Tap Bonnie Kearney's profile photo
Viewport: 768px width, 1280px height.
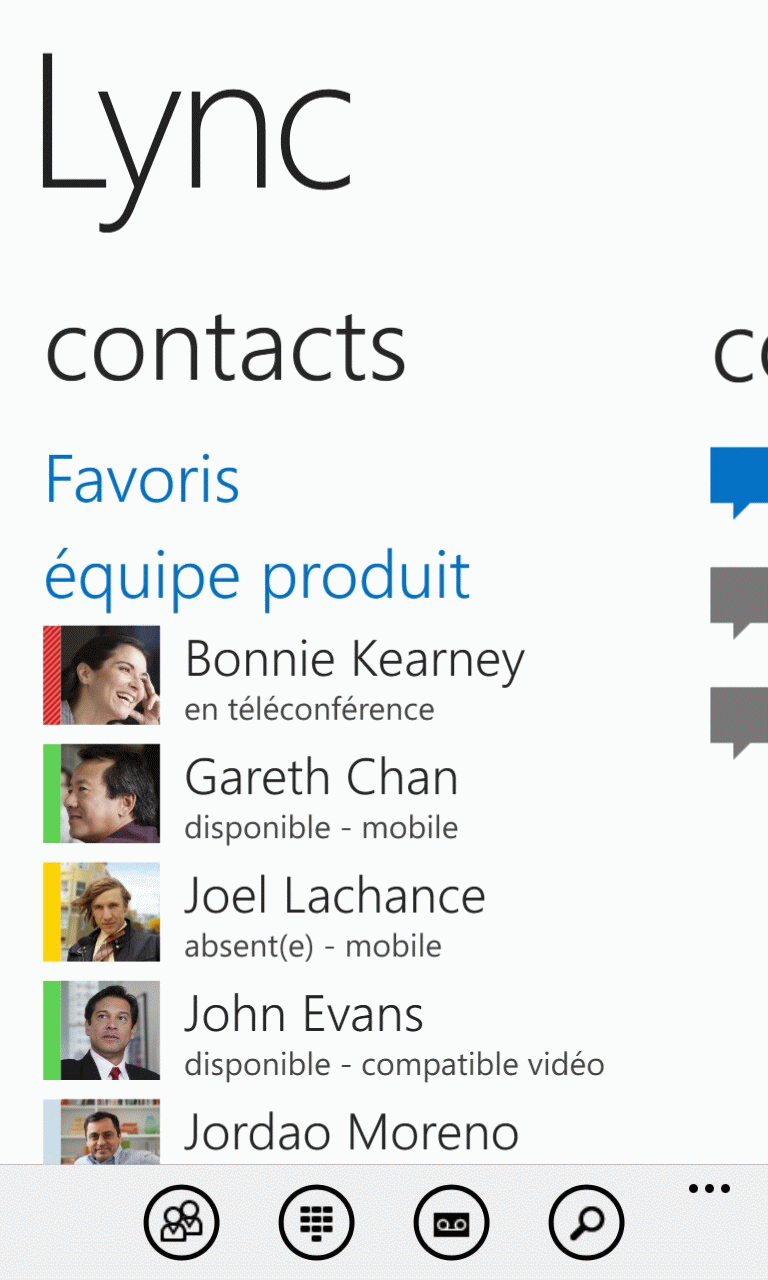click(110, 675)
